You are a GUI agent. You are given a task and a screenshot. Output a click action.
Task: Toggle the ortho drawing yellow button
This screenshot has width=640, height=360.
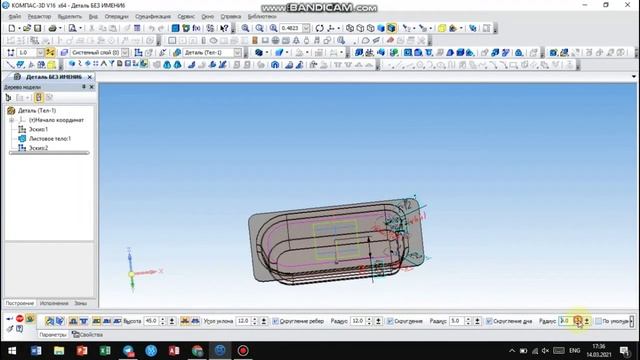coord(50,53)
